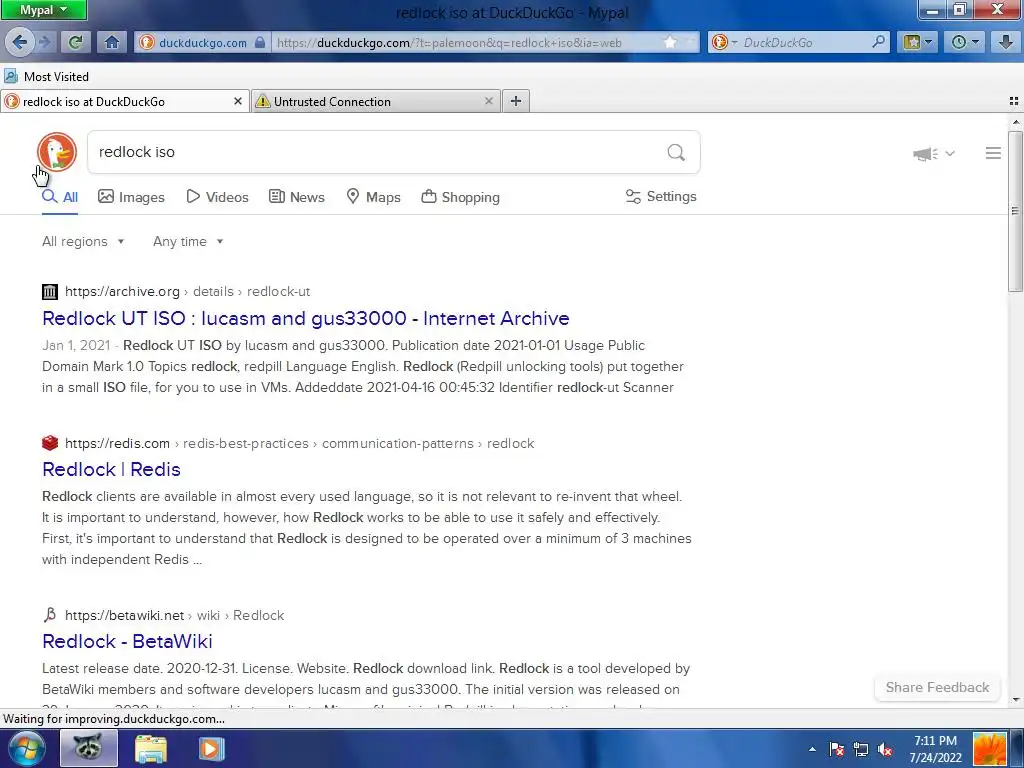The width and height of the screenshot is (1024, 768).
Task: Open a new tab
Action: 516,101
